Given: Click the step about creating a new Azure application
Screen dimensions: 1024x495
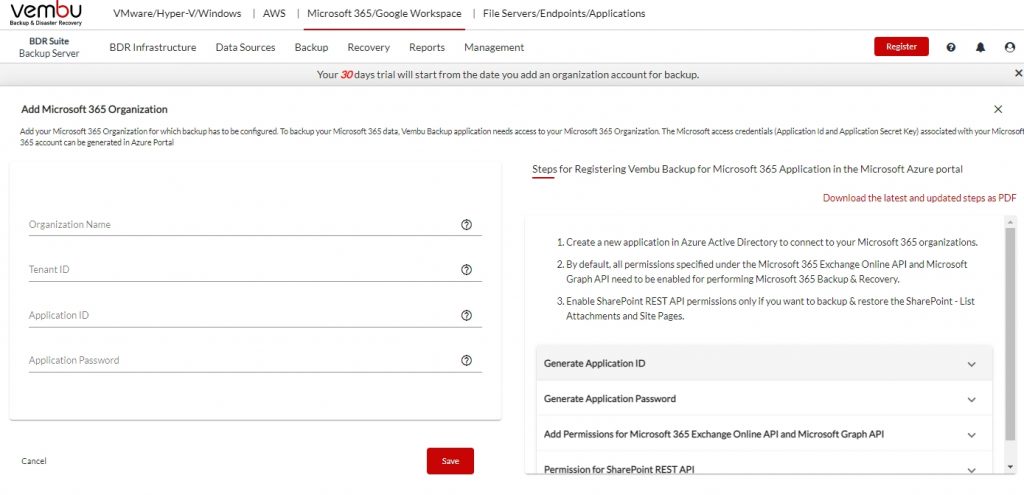Looking at the screenshot, I should tap(772, 242).
